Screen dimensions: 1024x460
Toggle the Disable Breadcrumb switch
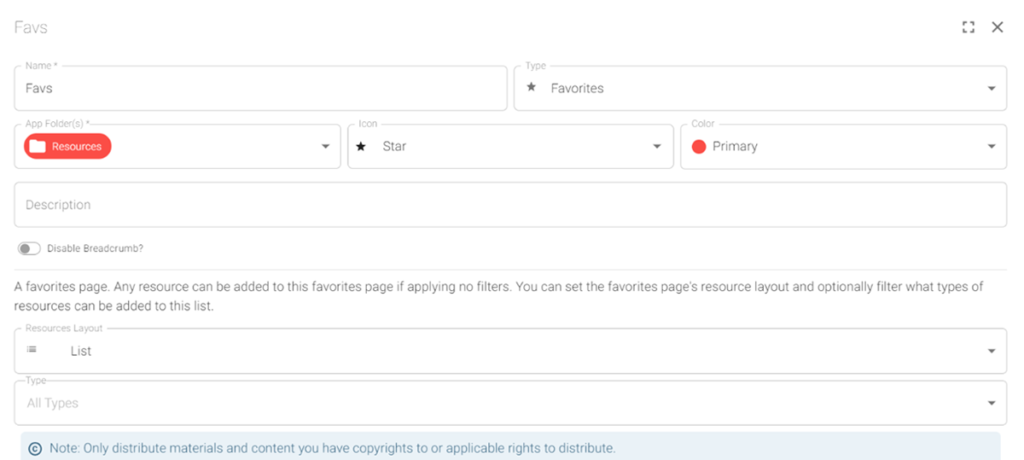coord(29,248)
